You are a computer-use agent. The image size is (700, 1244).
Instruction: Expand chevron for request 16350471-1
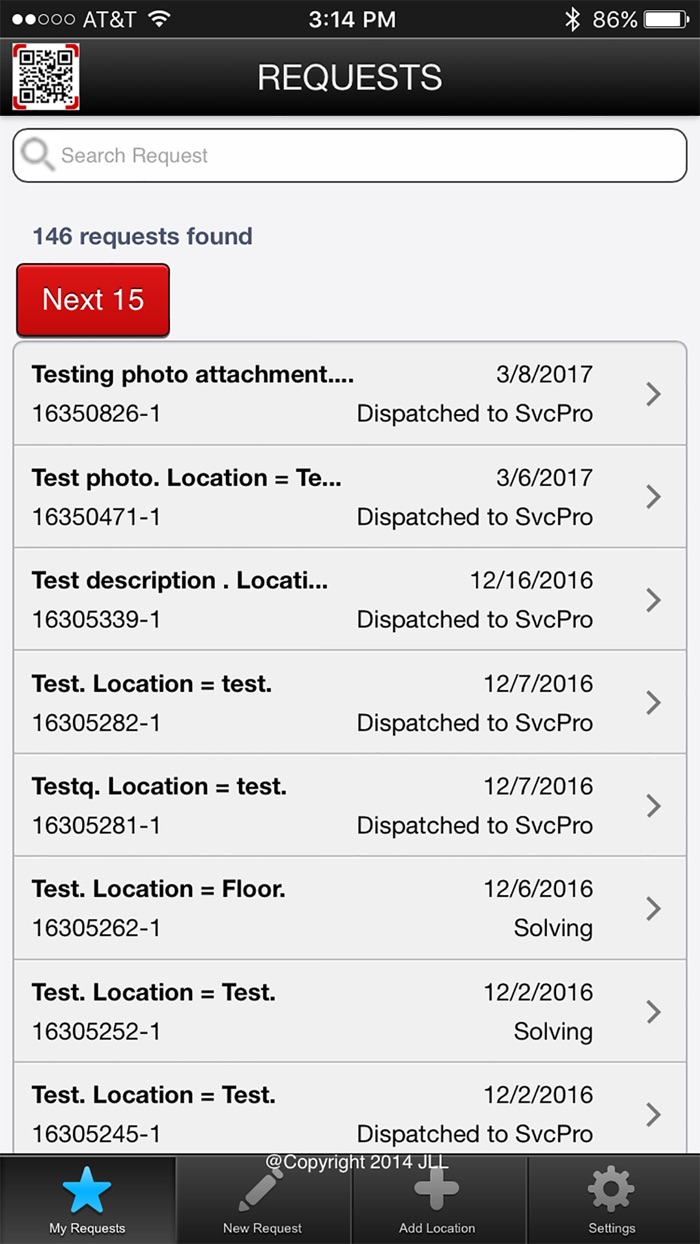click(x=654, y=497)
